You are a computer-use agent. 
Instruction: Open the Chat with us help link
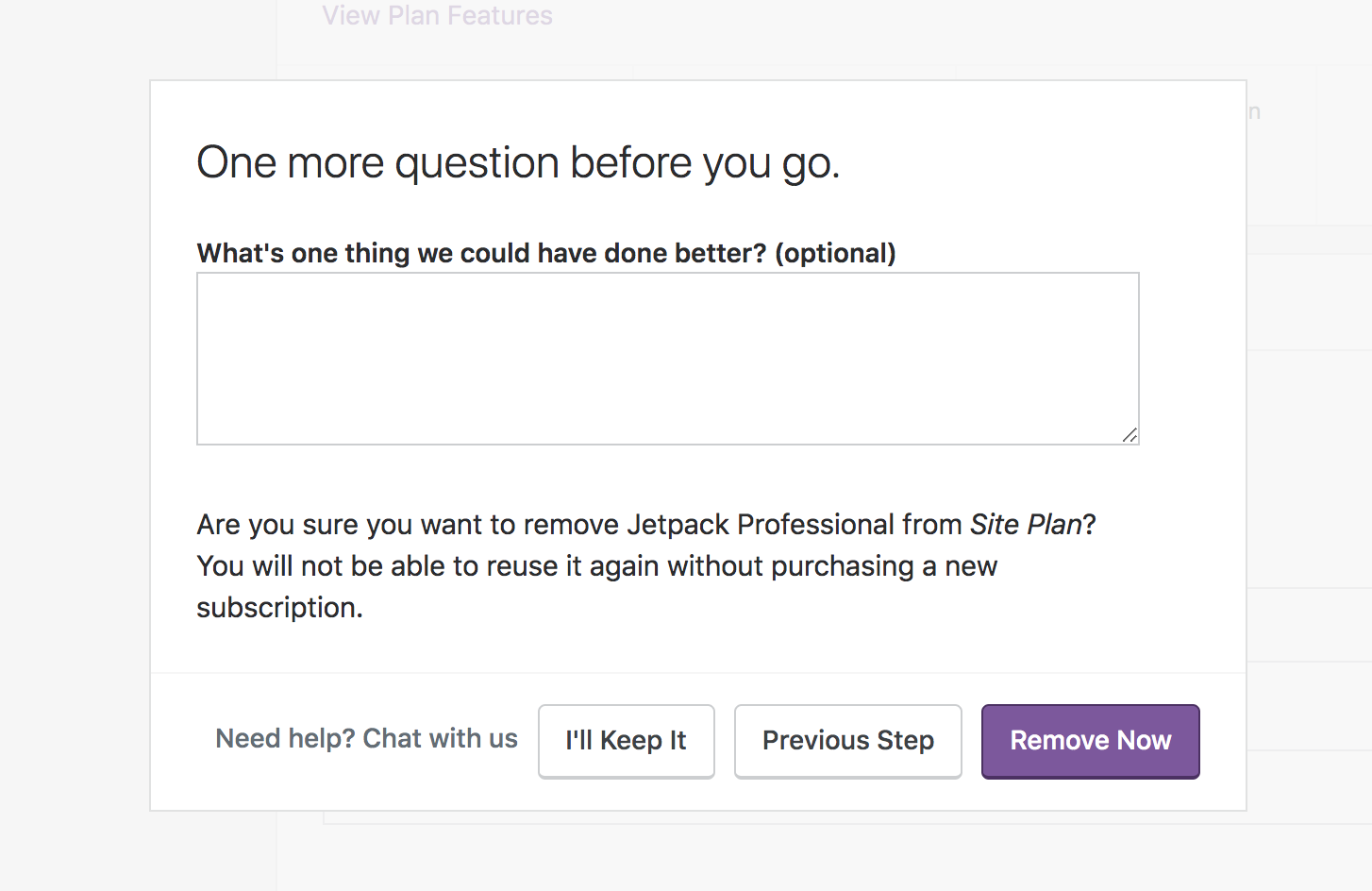click(440, 738)
